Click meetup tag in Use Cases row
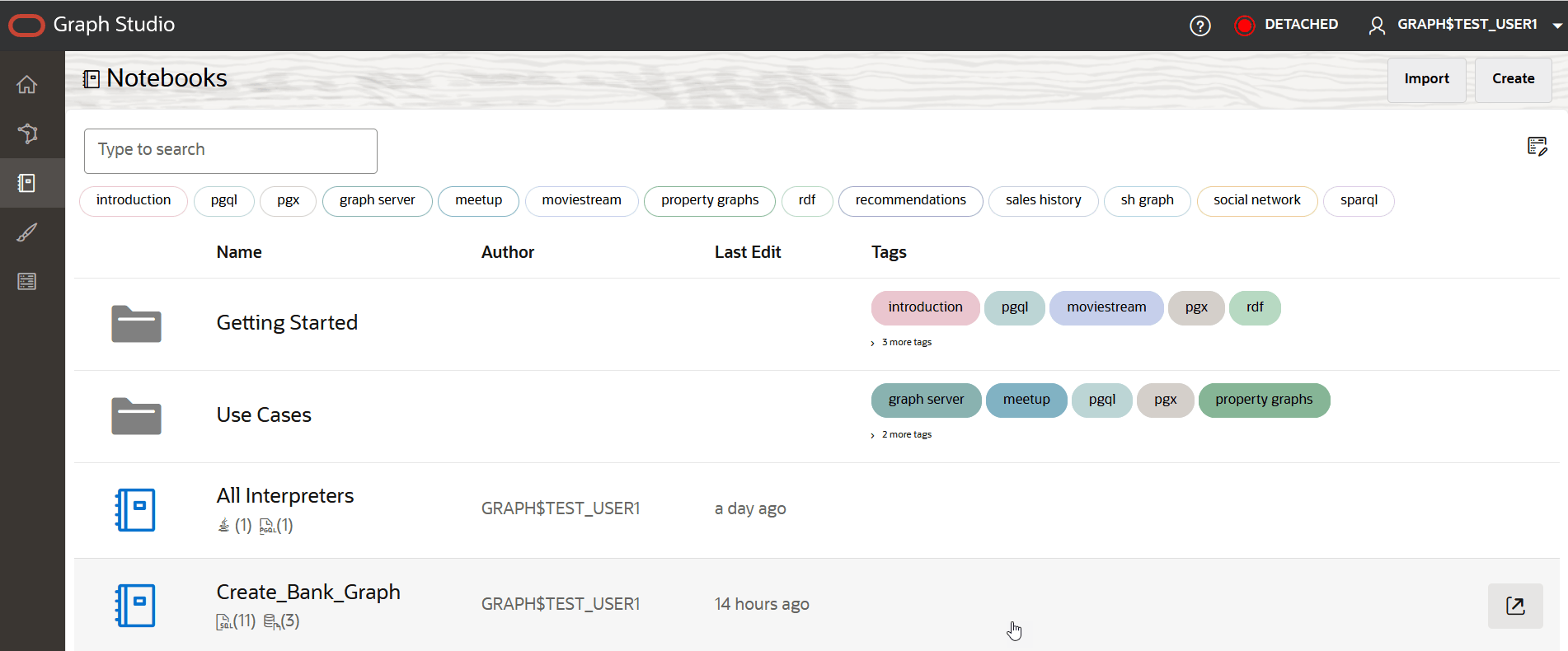This screenshot has height=651, width=1568. (x=1026, y=400)
